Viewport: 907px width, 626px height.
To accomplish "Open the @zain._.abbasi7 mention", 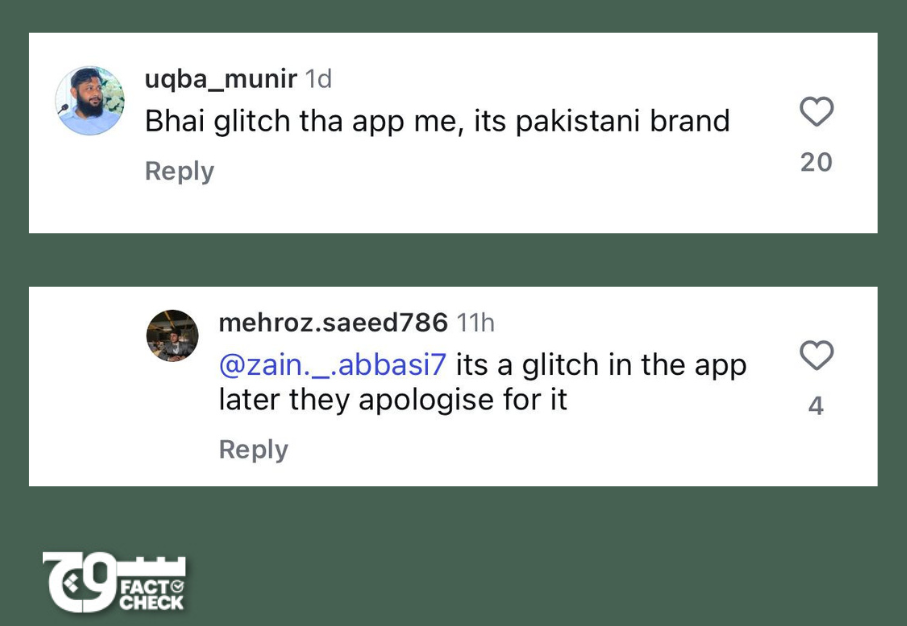I will tap(333, 366).
